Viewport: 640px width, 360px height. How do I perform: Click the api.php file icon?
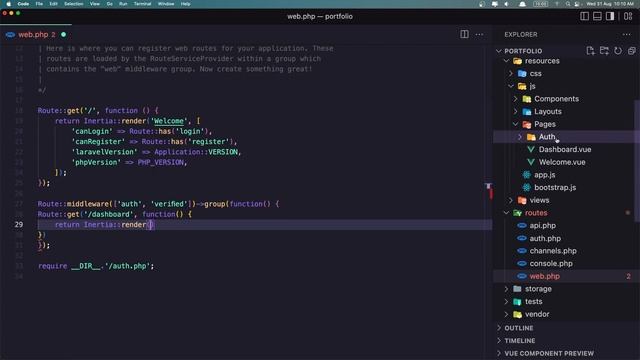coord(522,225)
